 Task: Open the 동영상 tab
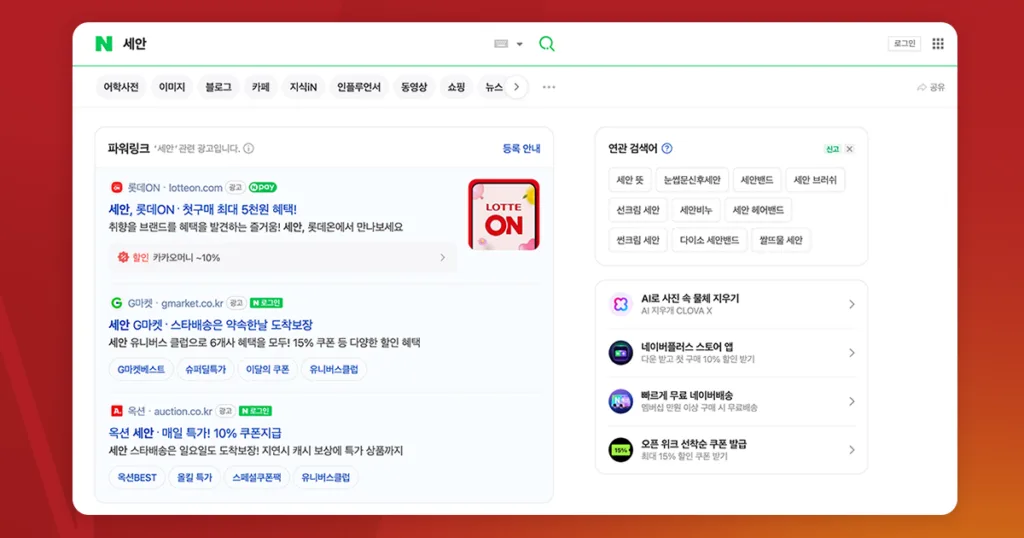click(x=414, y=87)
